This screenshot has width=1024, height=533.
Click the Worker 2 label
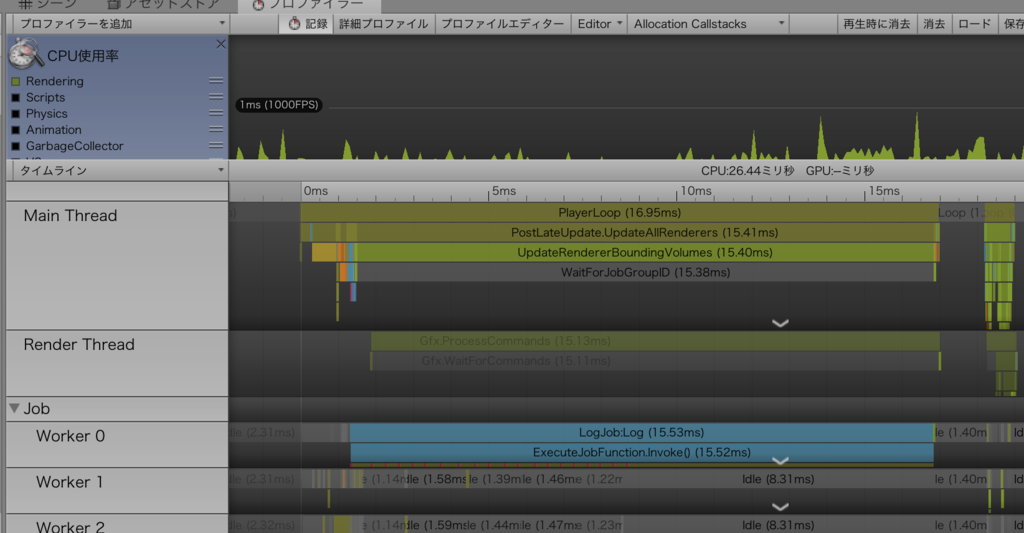click(71, 526)
